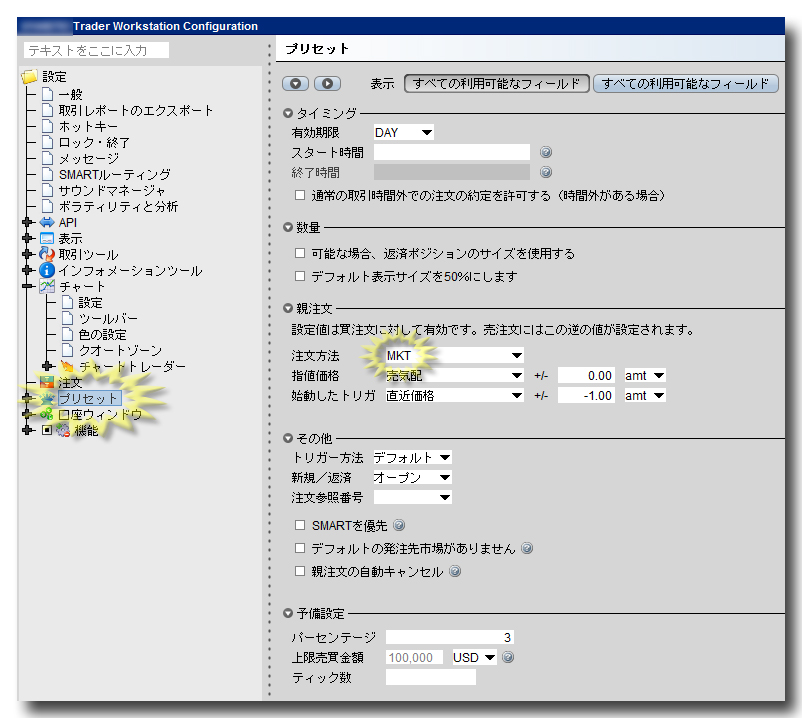The image size is (802, 718).
Task: Click page icon beside 一般
Action: [48, 95]
